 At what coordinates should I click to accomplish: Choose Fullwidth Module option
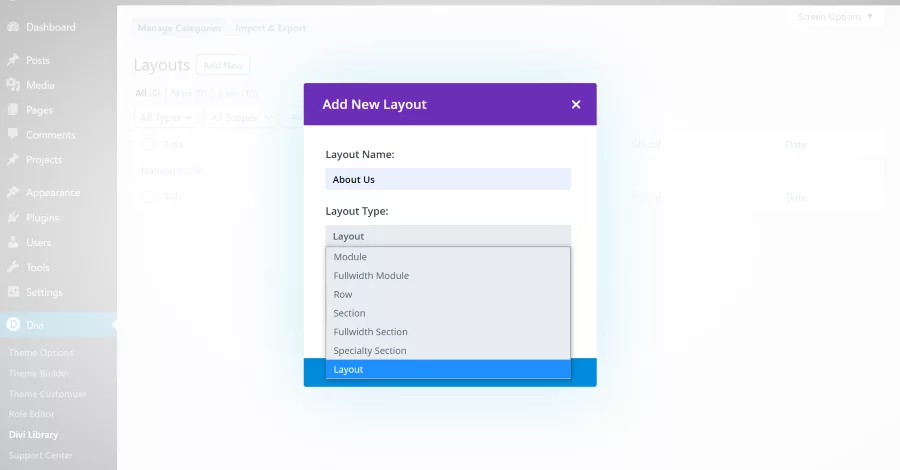point(448,275)
